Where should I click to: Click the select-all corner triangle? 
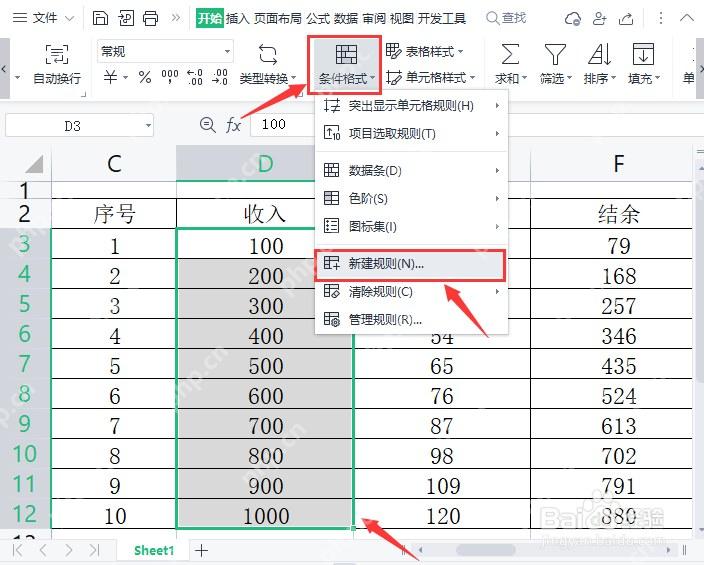pos(34,163)
